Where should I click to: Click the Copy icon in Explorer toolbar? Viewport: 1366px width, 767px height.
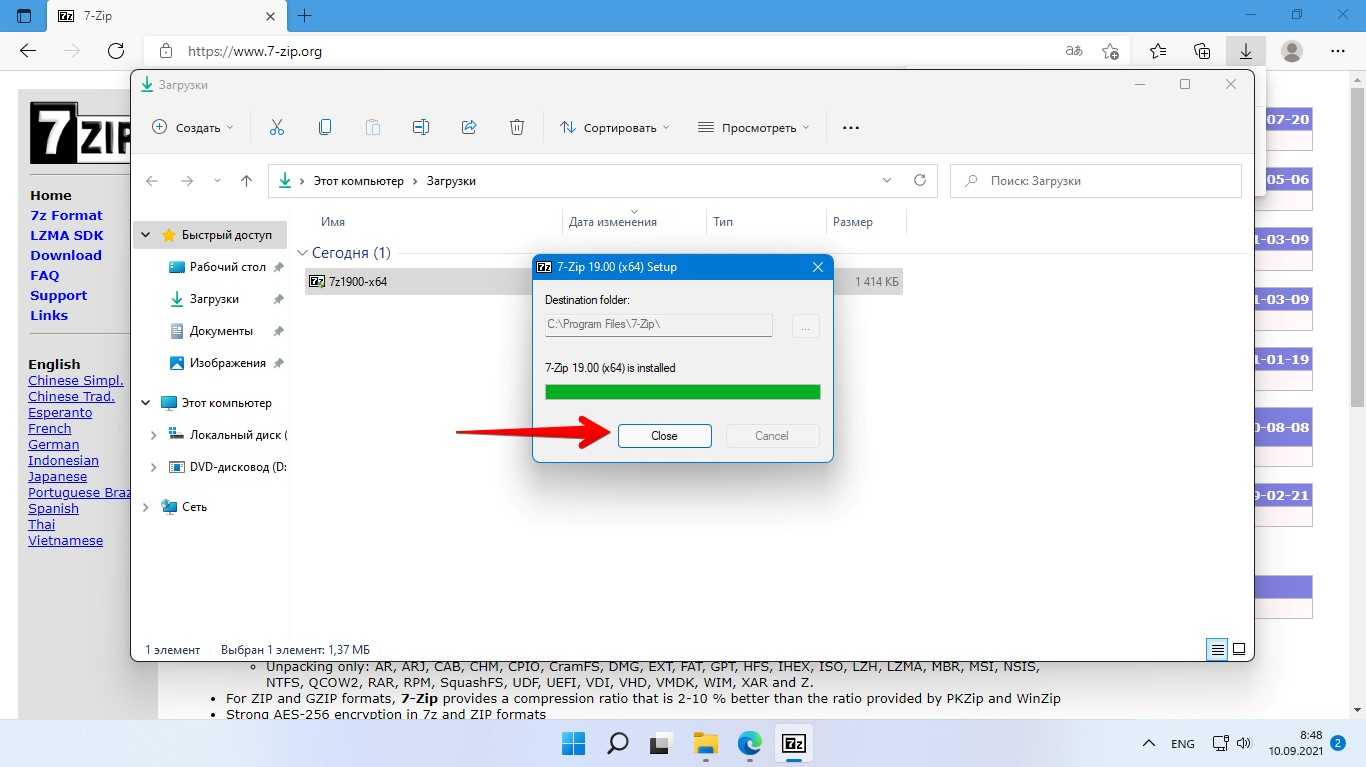click(x=325, y=127)
